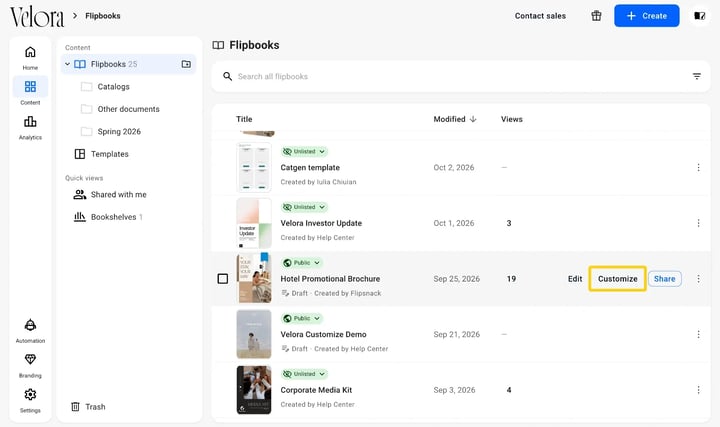Click the Corporate Media Kit title
The image size is (720, 427).
316,390
